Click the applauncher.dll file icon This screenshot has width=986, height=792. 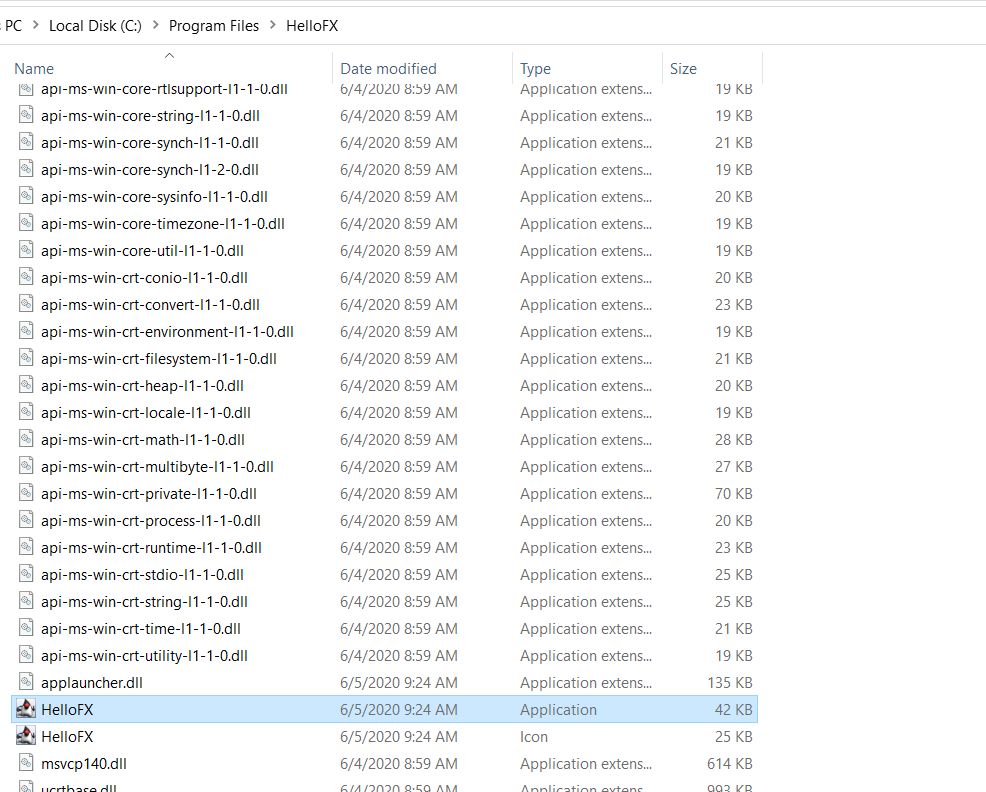click(26, 682)
